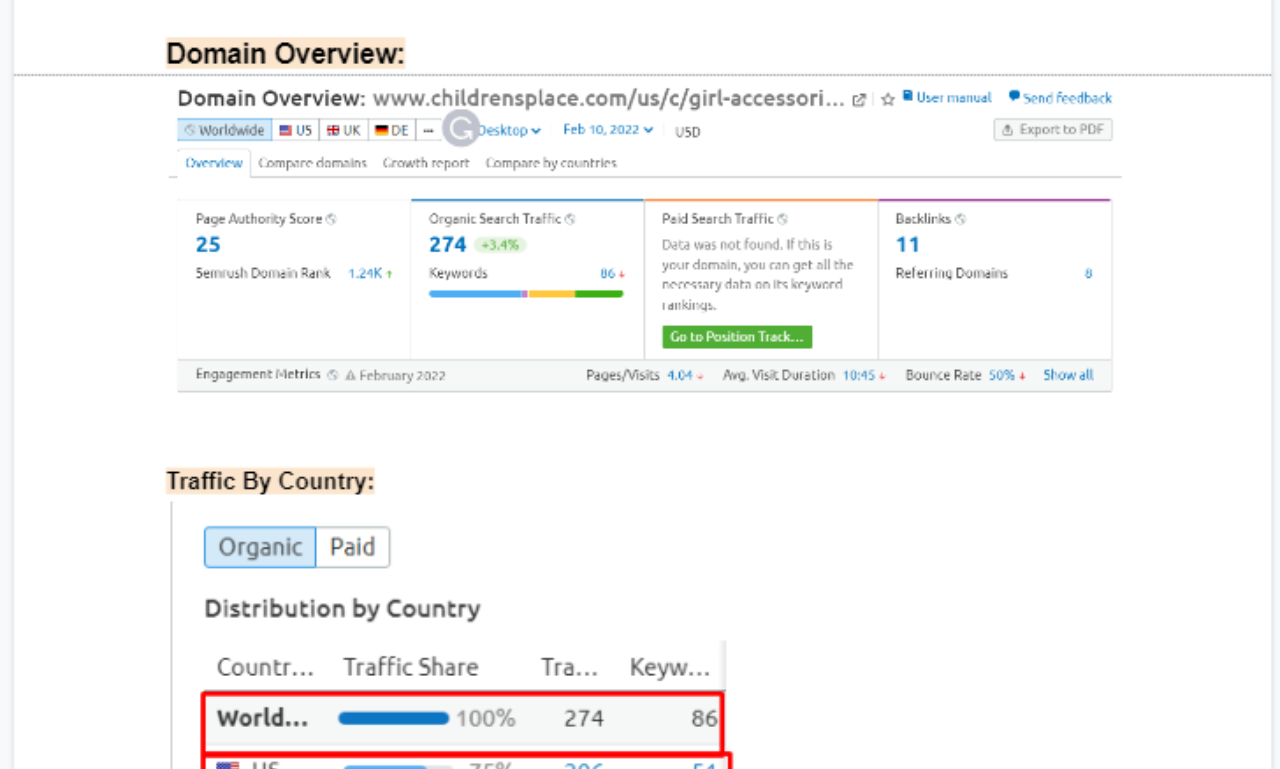
Task: Open the Growth report tab
Action: [426, 163]
